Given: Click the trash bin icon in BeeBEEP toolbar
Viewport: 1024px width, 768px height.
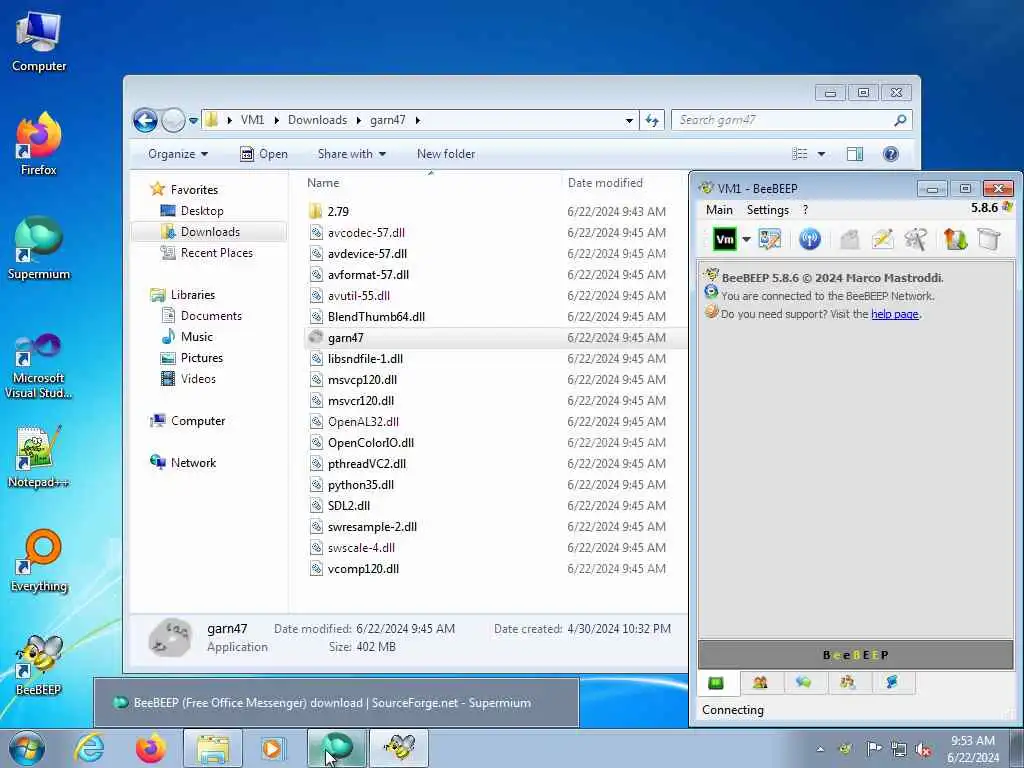Looking at the screenshot, I should pyautogui.click(x=989, y=240).
